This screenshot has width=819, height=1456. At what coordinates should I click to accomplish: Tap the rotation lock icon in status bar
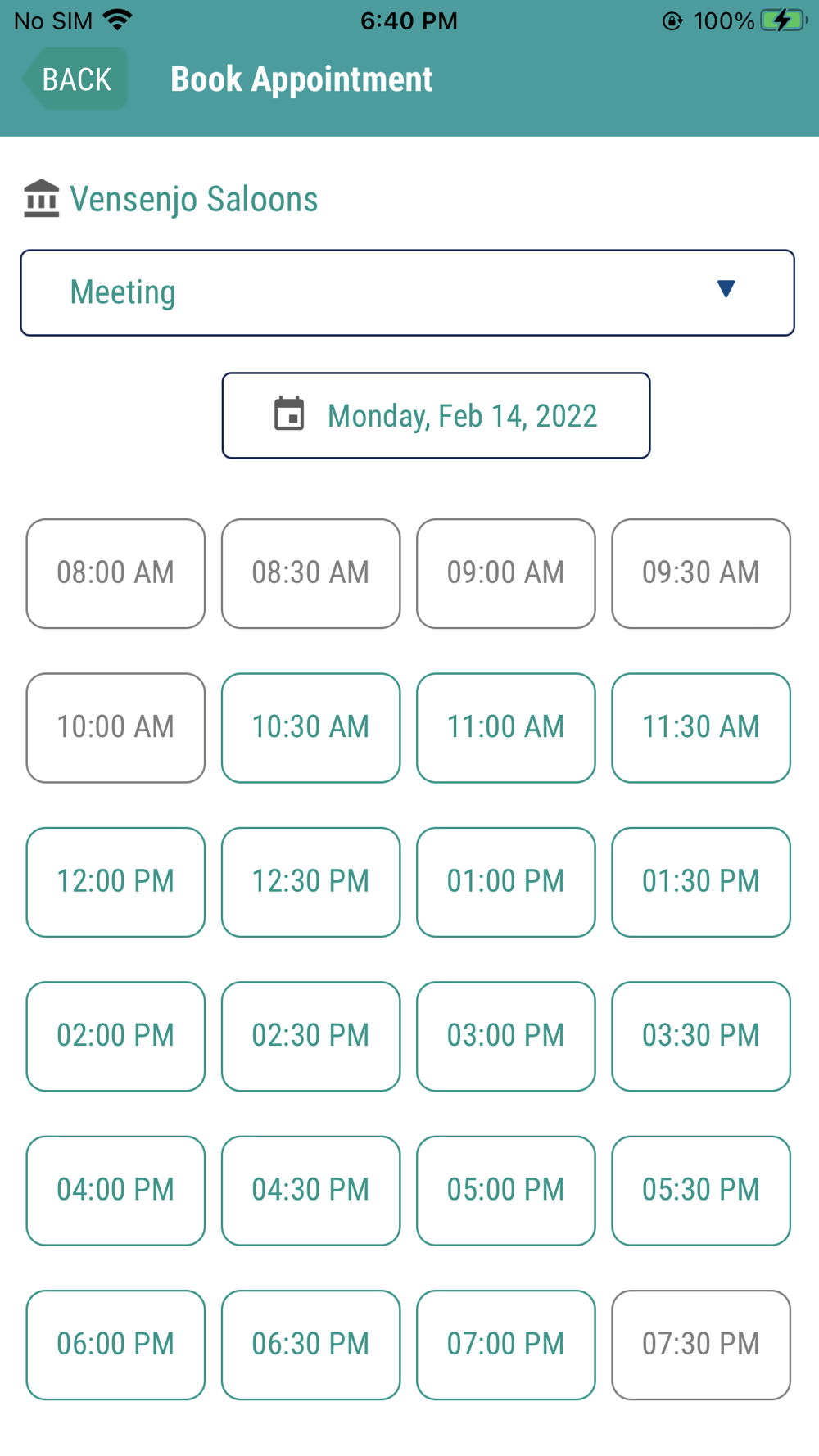pos(672,20)
